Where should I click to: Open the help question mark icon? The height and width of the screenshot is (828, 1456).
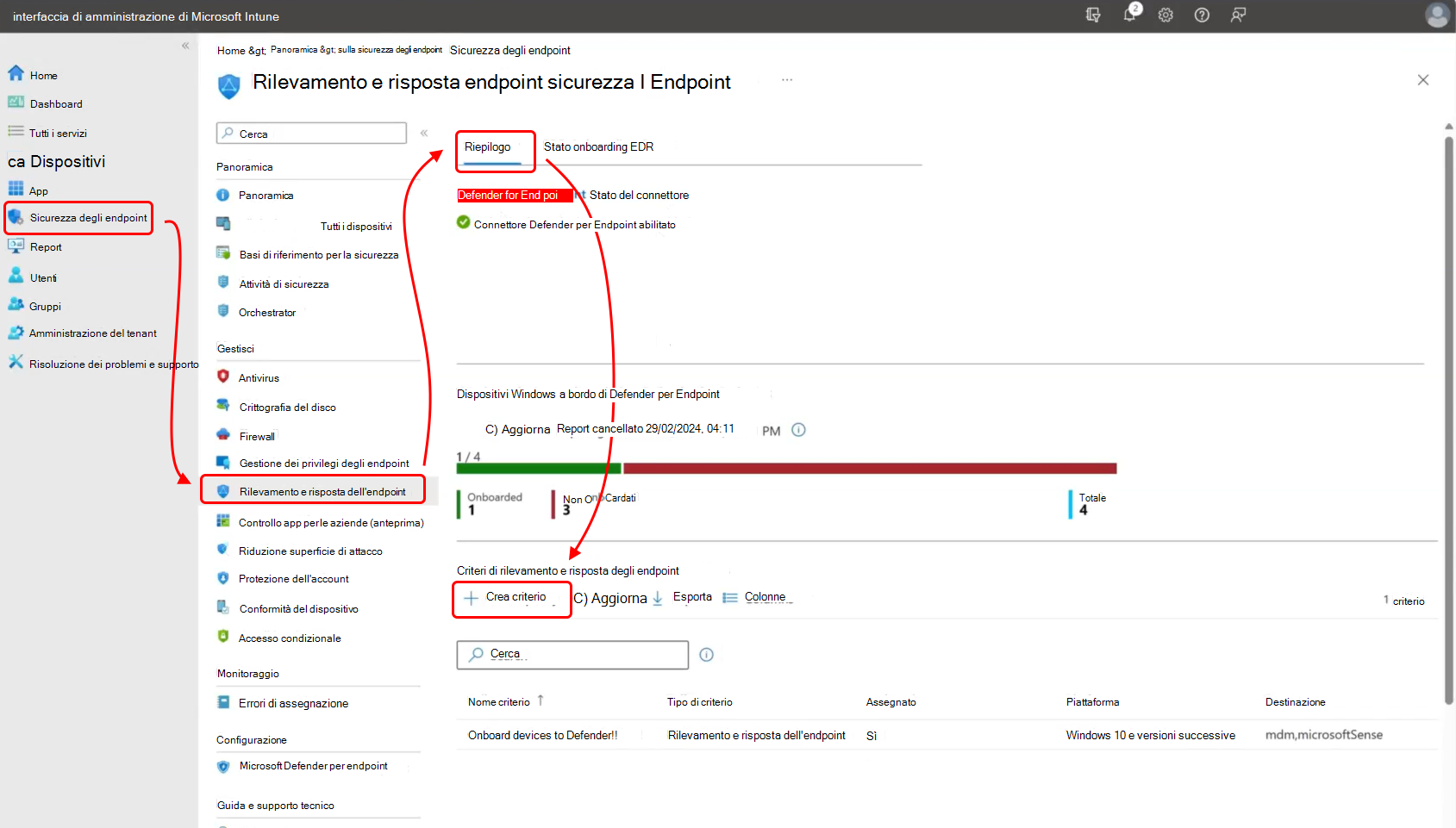[x=1202, y=15]
